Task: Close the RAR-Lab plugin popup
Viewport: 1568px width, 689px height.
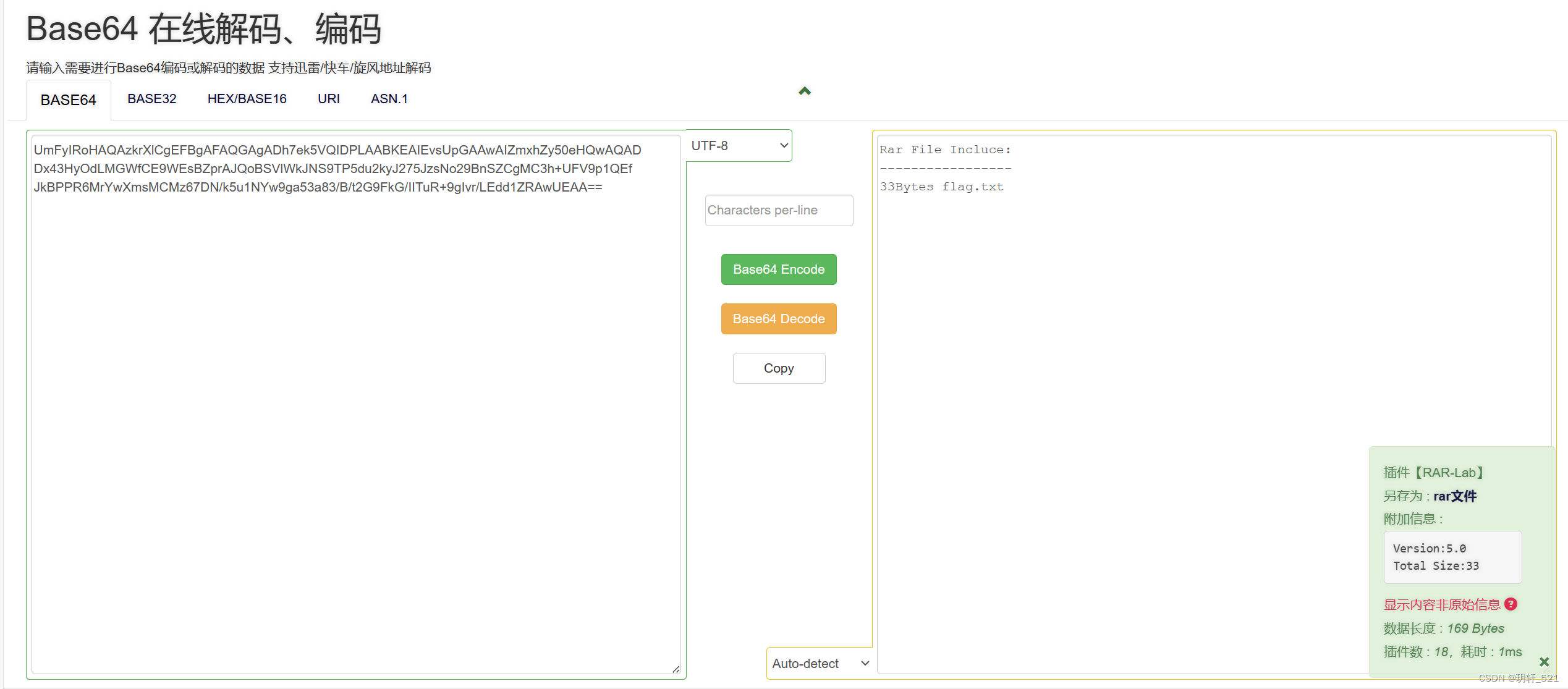Action: point(1544,662)
